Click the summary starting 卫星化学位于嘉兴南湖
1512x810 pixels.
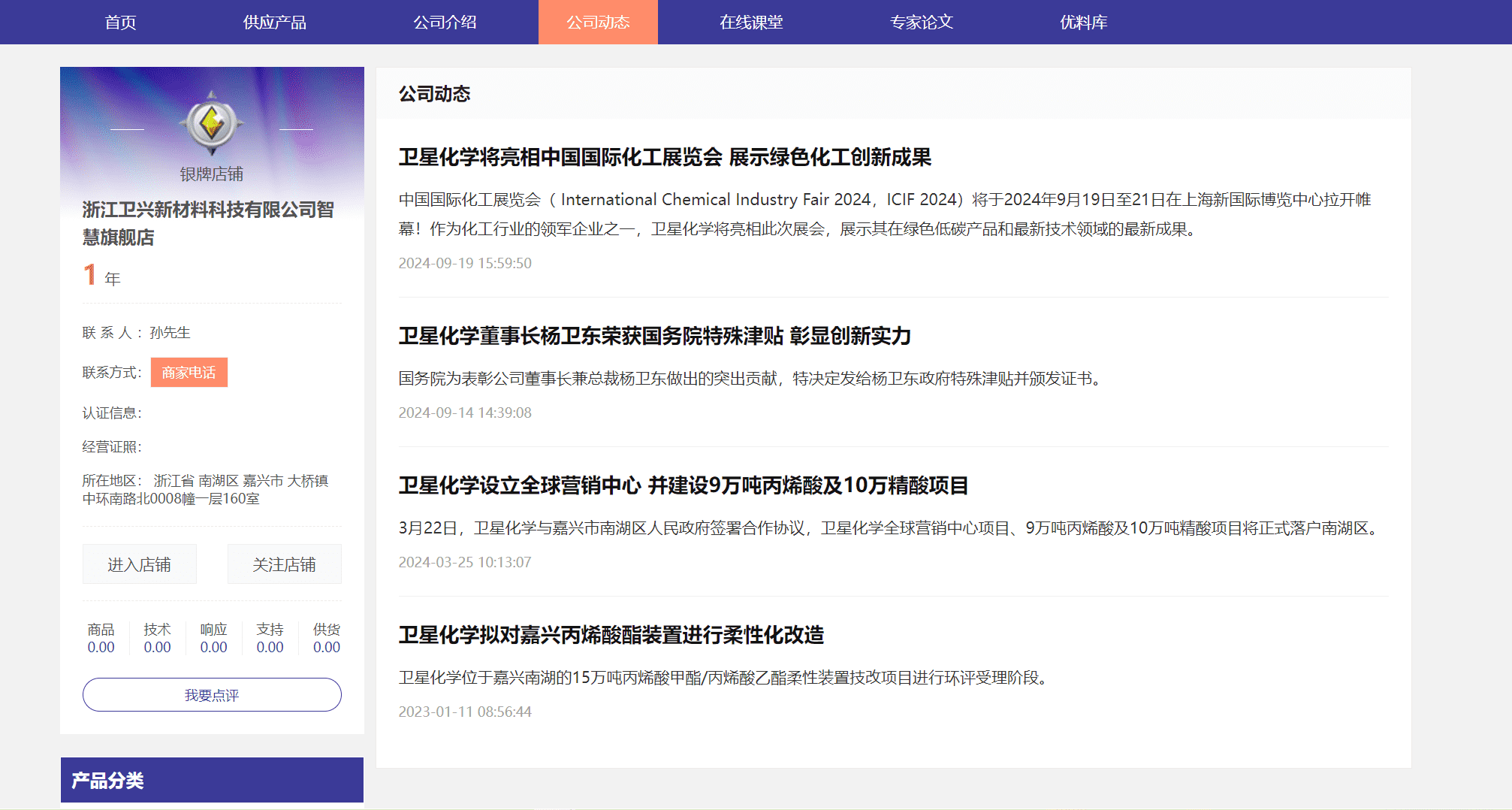click(x=726, y=678)
